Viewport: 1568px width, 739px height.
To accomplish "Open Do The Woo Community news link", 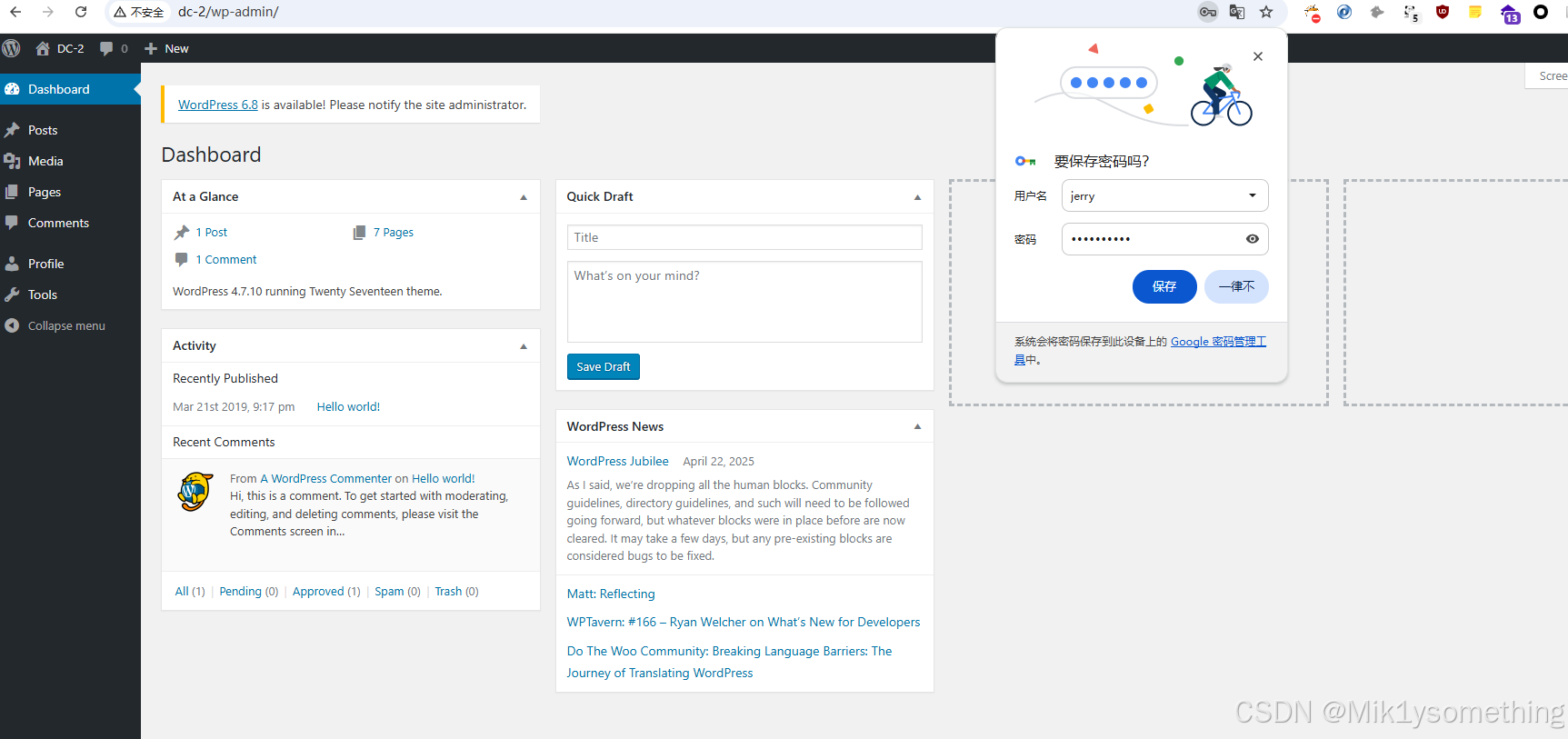I will [x=730, y=663].
